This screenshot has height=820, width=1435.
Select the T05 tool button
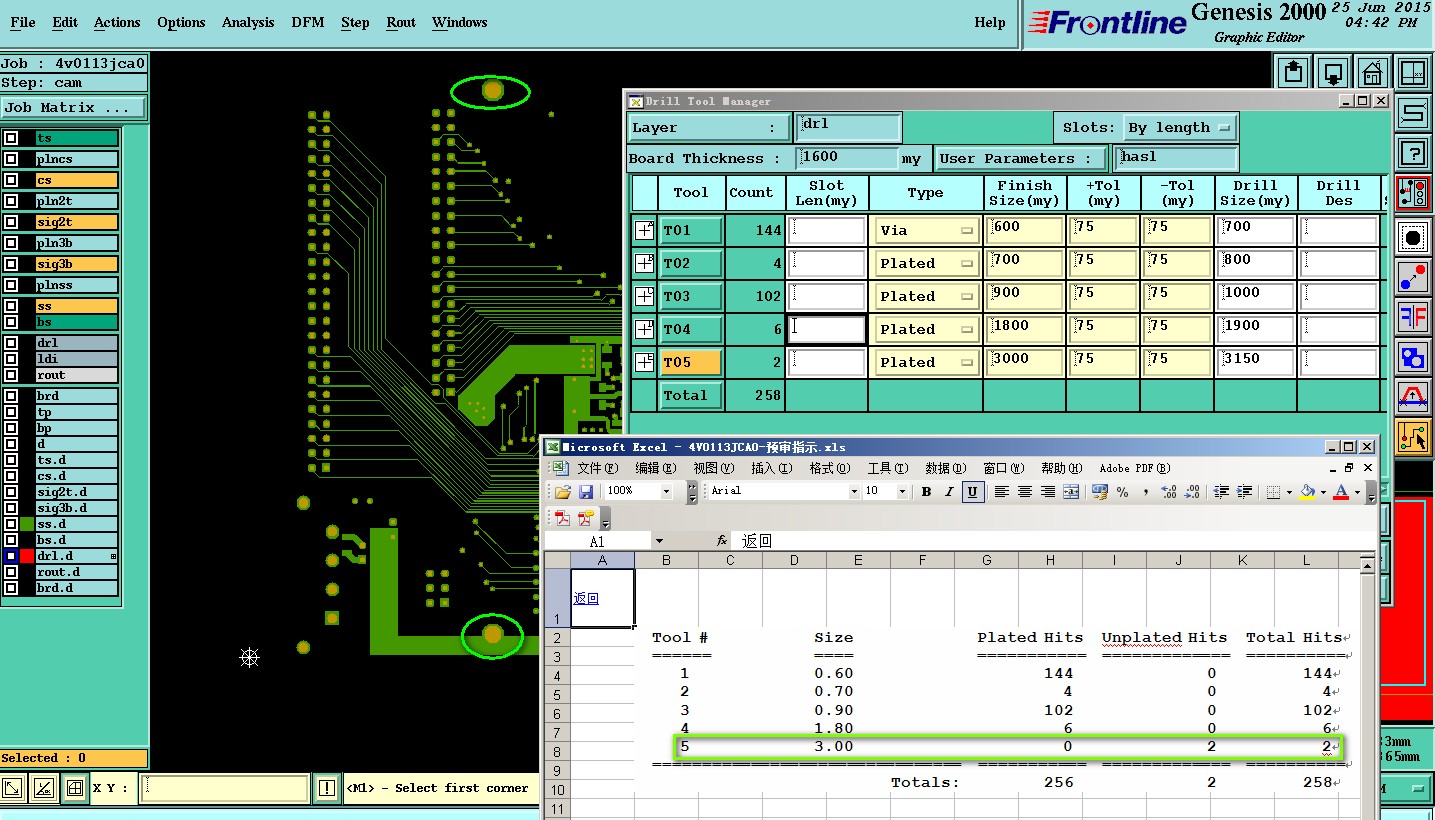(x=691, y=362)
